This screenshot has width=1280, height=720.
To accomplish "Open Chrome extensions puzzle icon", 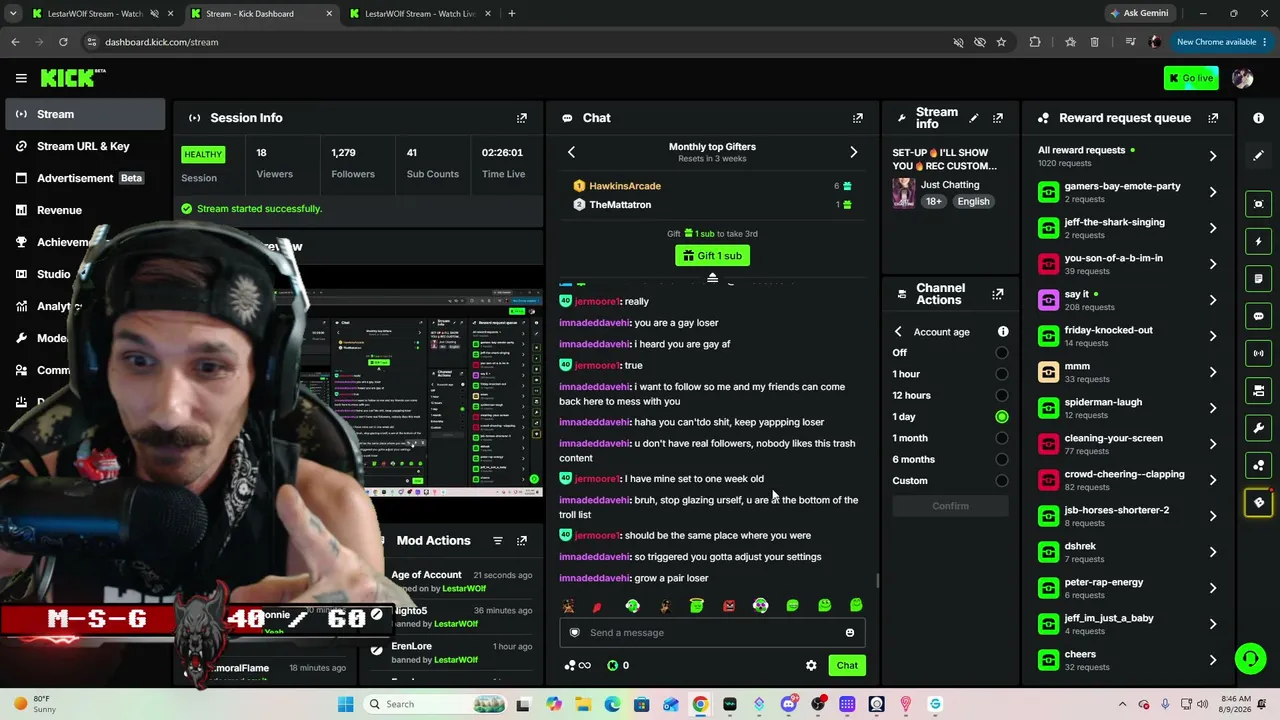I will tap(1035, 42).
